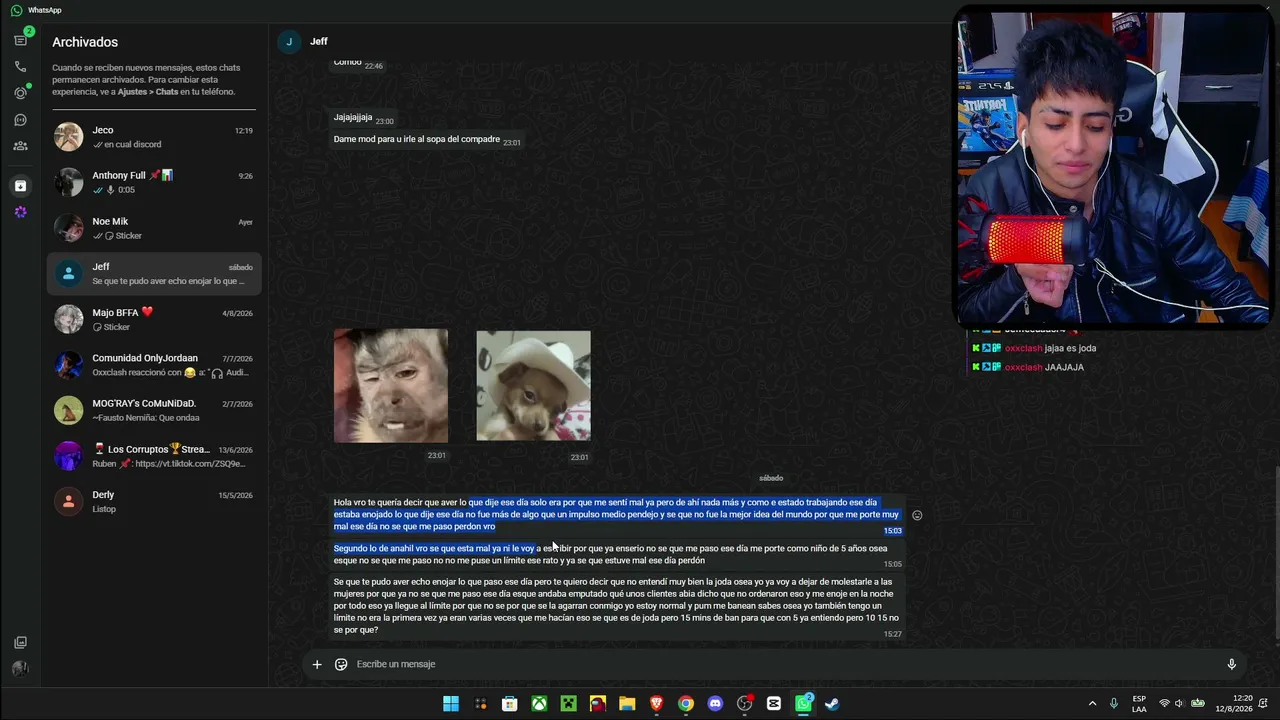
Task: Launch Minecraft from the taskbar
Action: [568, 704]
